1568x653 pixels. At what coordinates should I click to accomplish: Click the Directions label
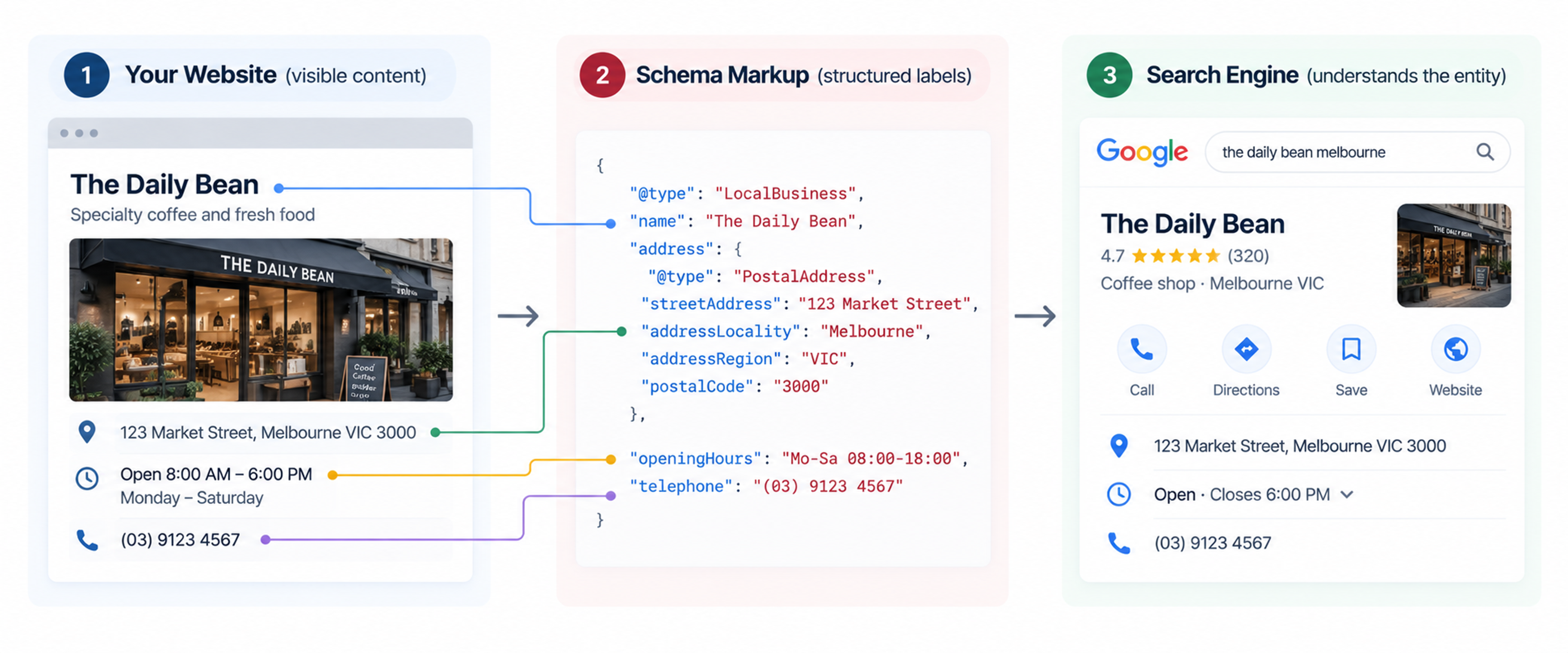pyautogui.click(x=1246, y=390)
